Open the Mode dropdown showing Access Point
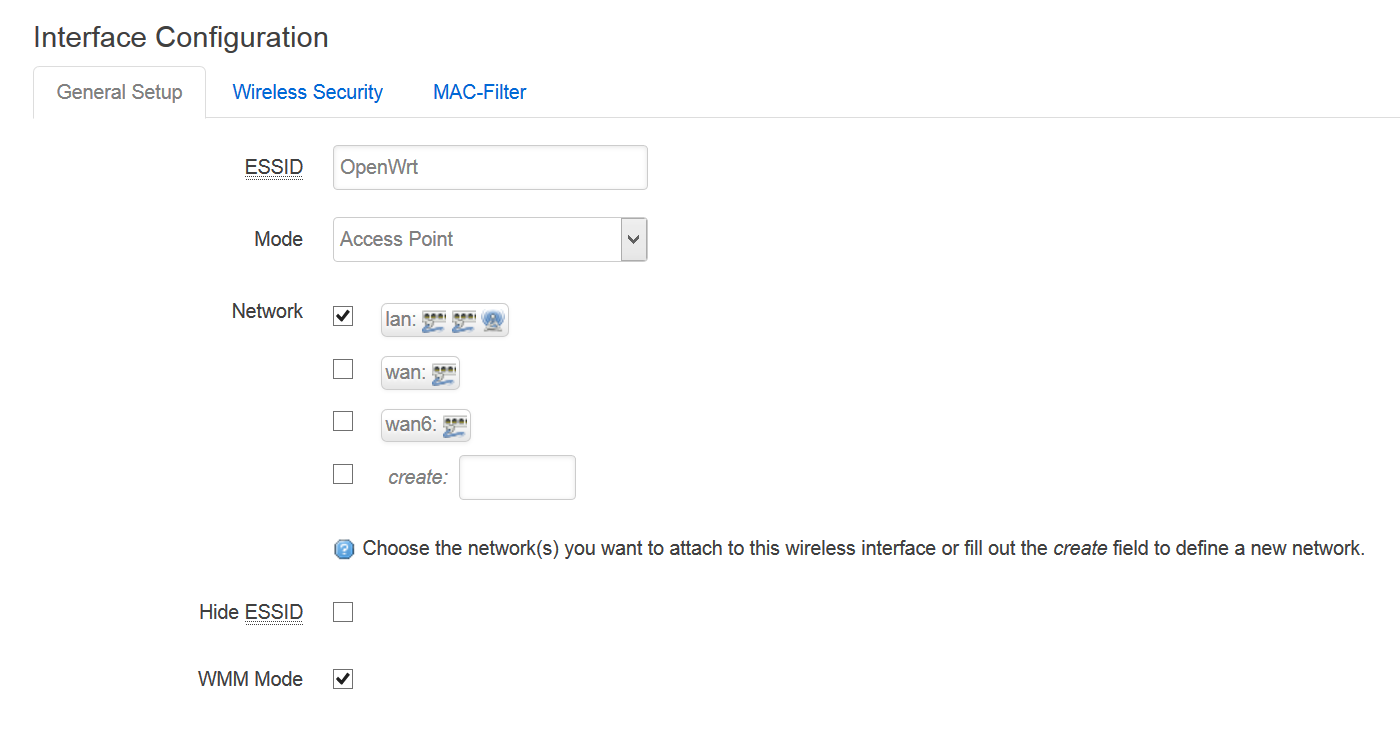This screenshot has height=738, width=1400. click(x=490, y=239)
